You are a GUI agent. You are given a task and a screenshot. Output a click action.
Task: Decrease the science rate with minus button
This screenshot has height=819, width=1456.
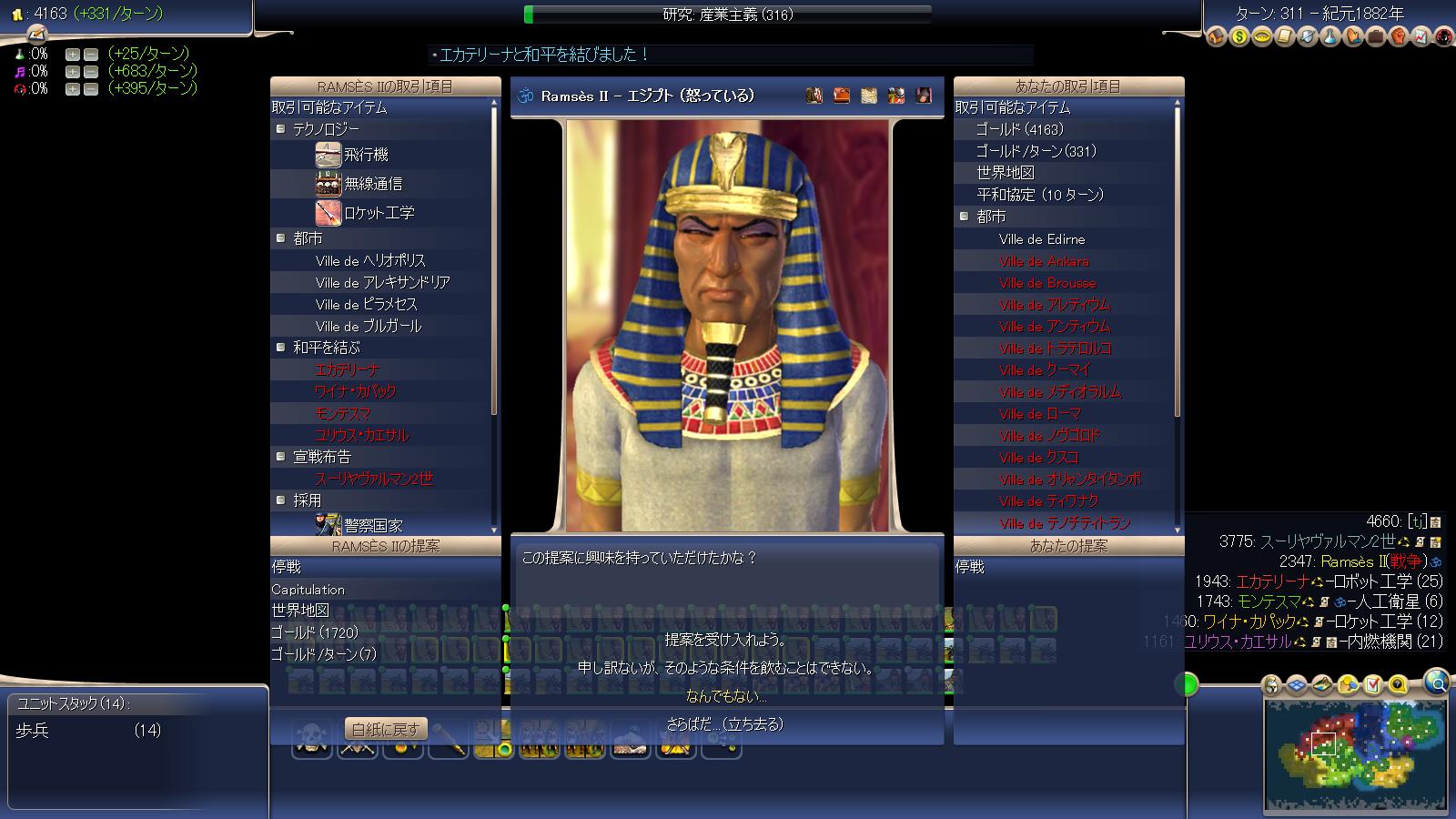(91, 55)
